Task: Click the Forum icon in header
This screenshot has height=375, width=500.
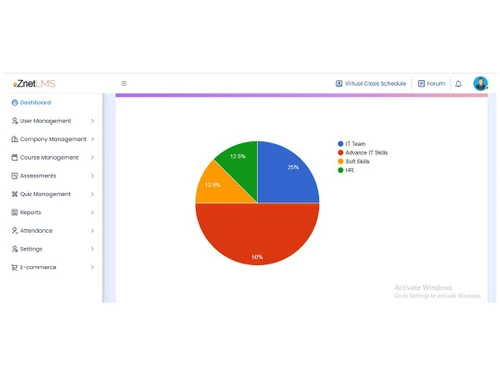Action: pos(421,83)
